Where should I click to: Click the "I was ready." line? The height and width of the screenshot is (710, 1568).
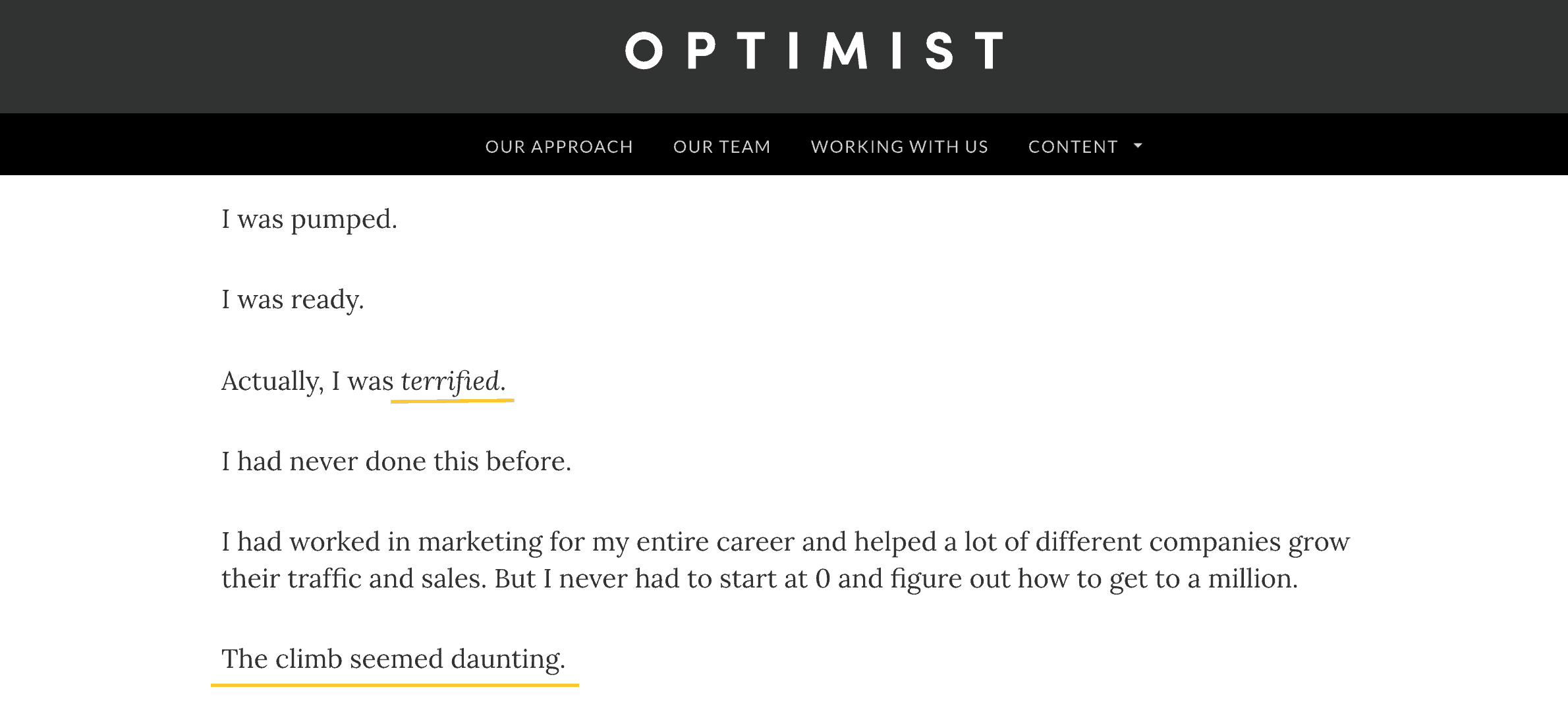(293, 300)
